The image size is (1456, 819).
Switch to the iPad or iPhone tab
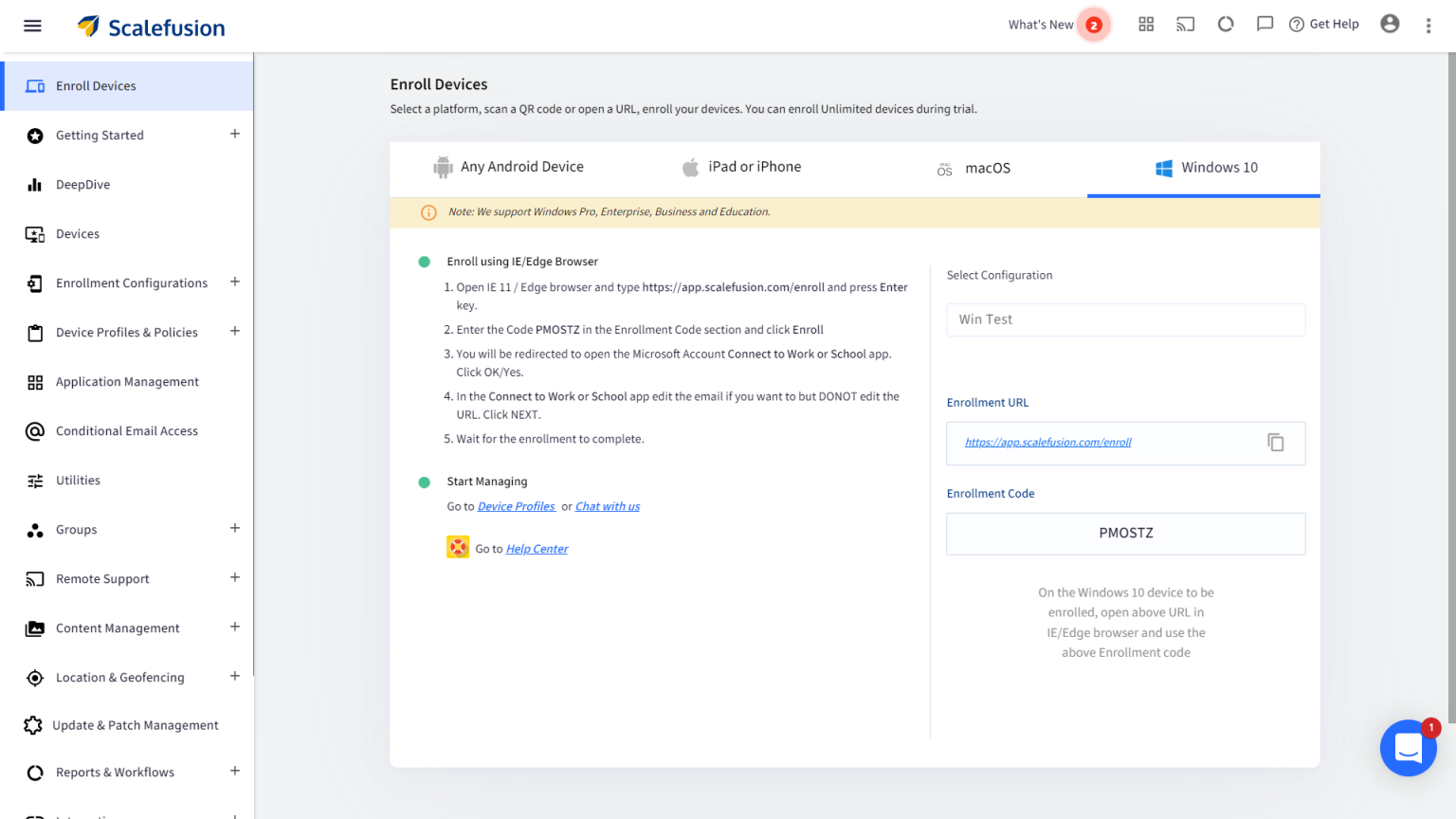tap(741, 168)
